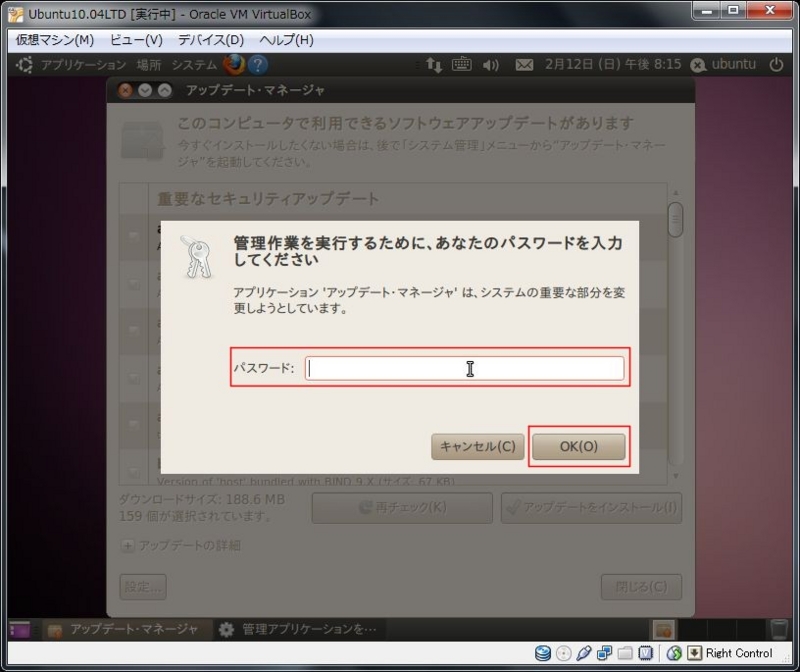Open the help icon in the panel

pyautogui.click(x=258, y=65)
